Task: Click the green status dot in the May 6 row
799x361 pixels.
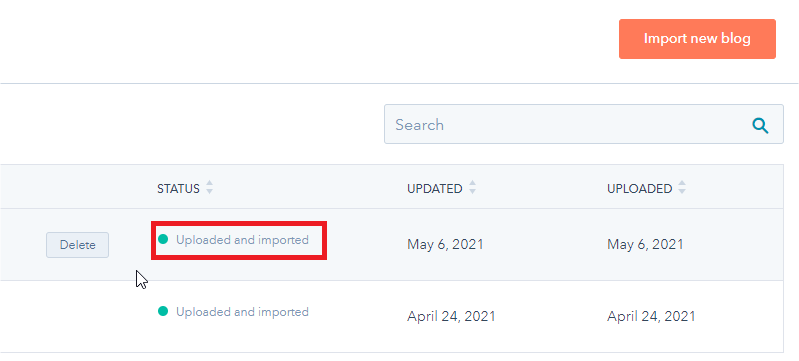Action: point(163,239)
